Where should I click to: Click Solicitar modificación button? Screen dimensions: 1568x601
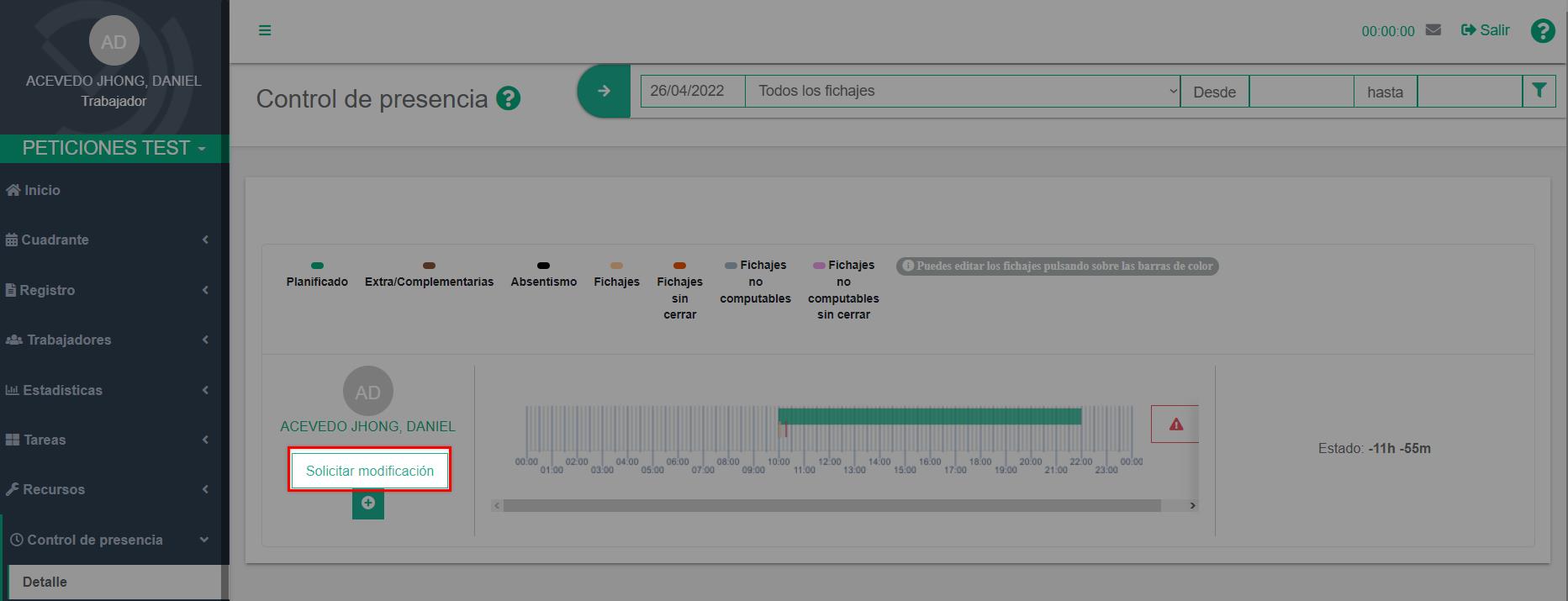tap(369, 471)
